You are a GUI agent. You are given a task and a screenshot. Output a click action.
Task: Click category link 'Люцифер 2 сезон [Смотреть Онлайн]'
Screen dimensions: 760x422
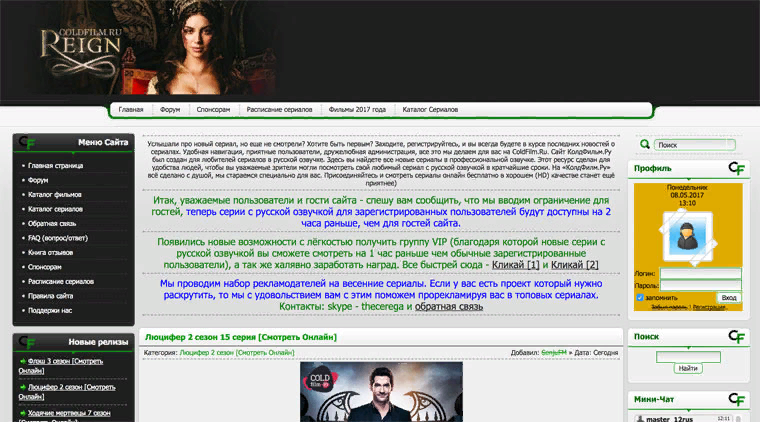point(237,353)
